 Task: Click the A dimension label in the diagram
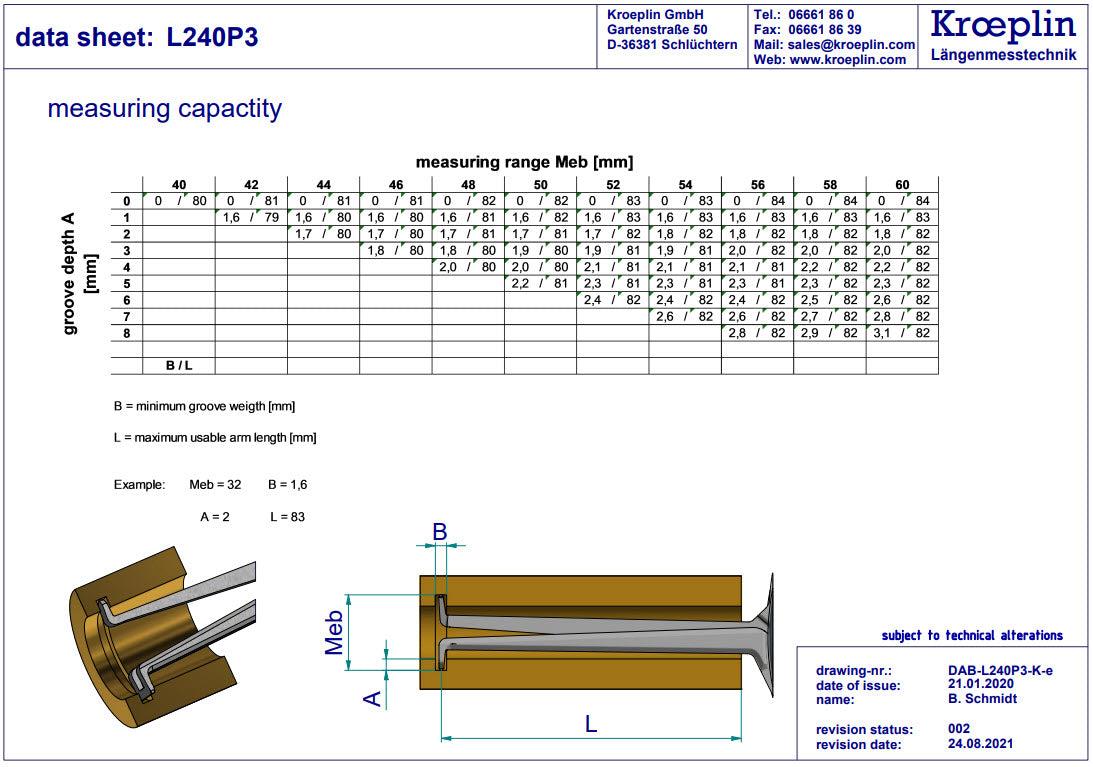(x=372, y=698)
